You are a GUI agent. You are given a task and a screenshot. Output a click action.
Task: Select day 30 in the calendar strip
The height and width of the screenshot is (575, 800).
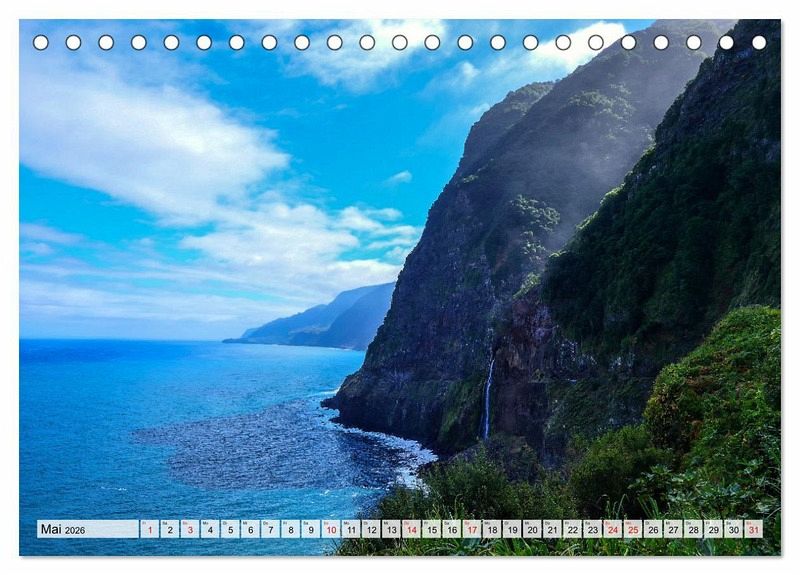[x=733, y=529]
